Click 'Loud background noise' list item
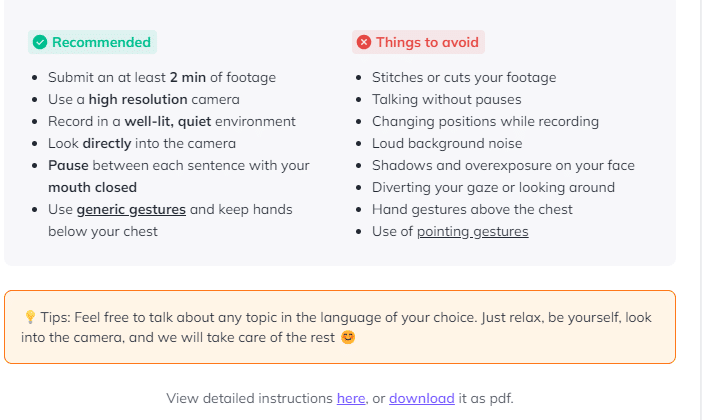 click(x=447, y=143)
